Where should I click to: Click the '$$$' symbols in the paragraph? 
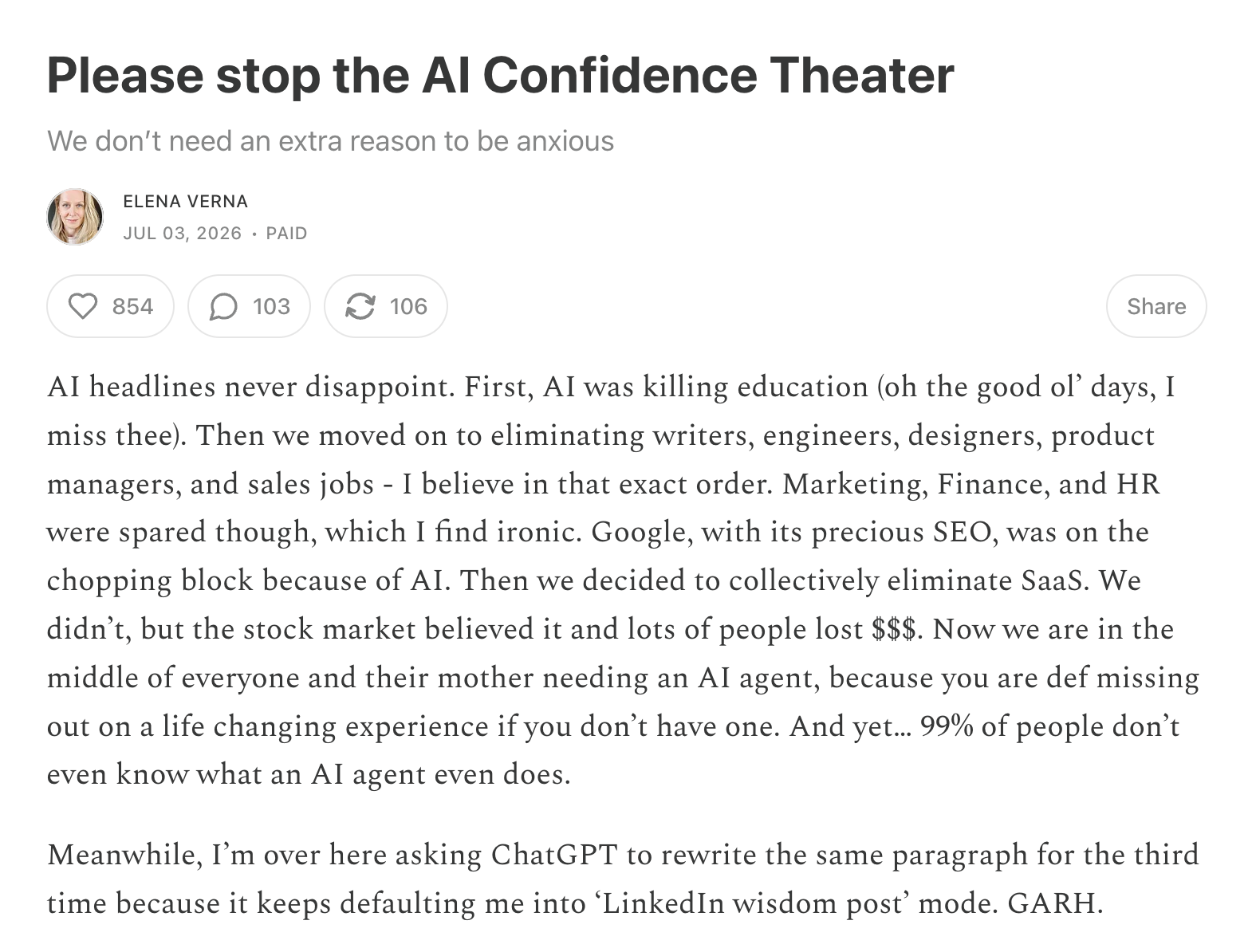pyautogui.click(x=896, y=629)
